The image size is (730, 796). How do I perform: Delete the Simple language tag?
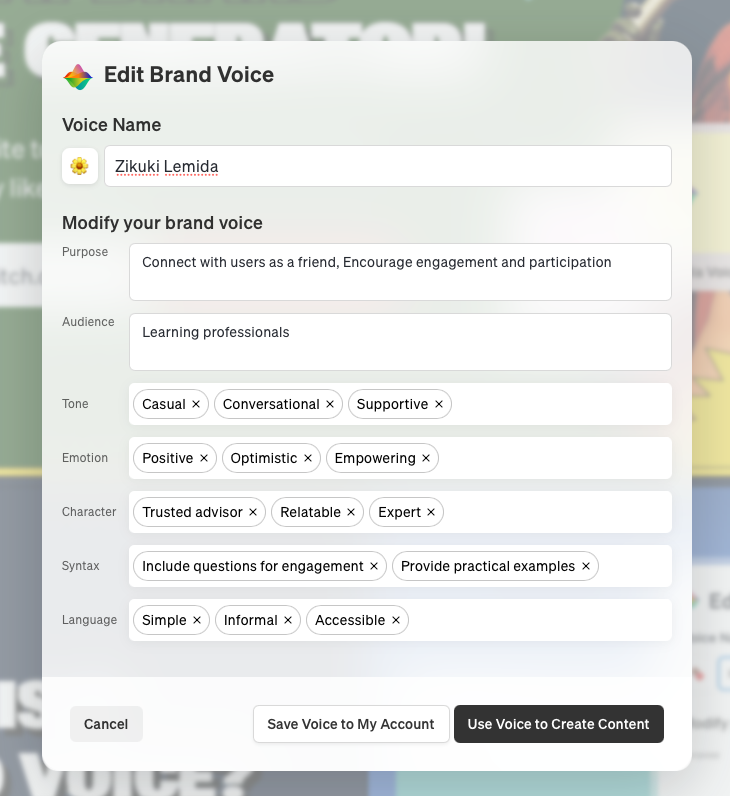click(x=197, y=620)
